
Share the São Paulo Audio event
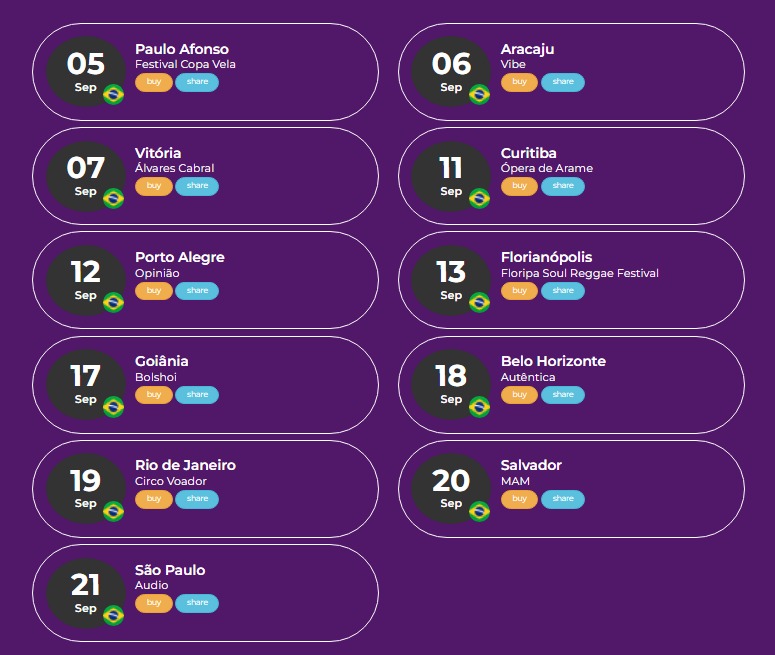pos(197,603)
